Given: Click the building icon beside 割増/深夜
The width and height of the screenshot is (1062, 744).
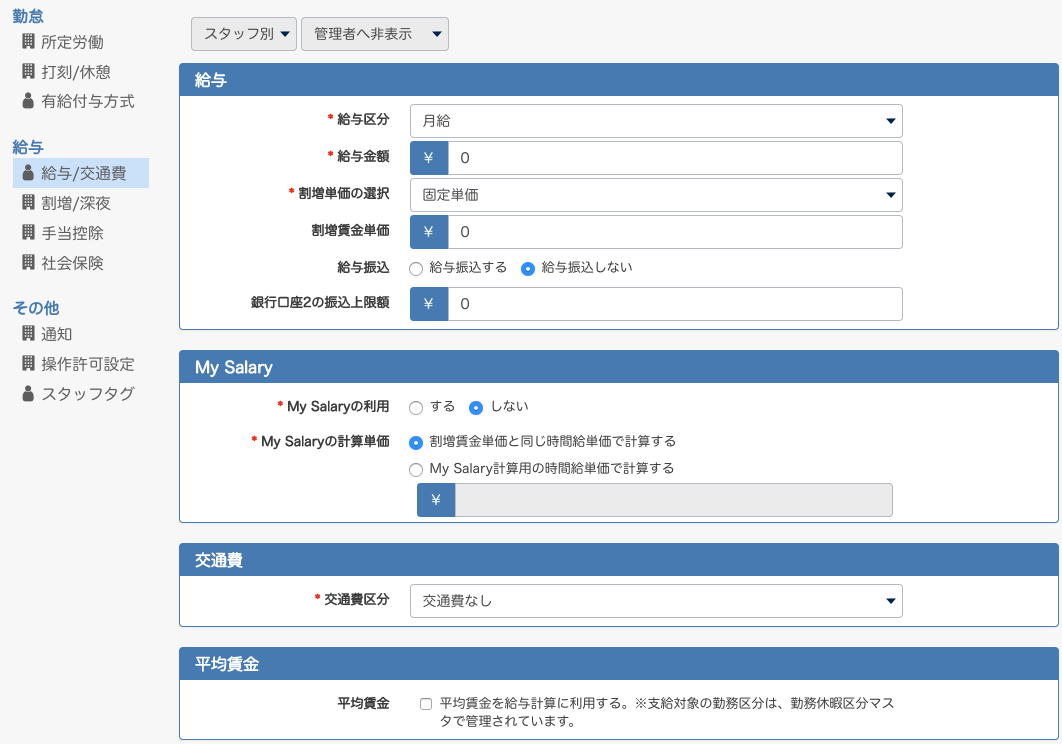Looking at the screenshot, I should [28, 203].
